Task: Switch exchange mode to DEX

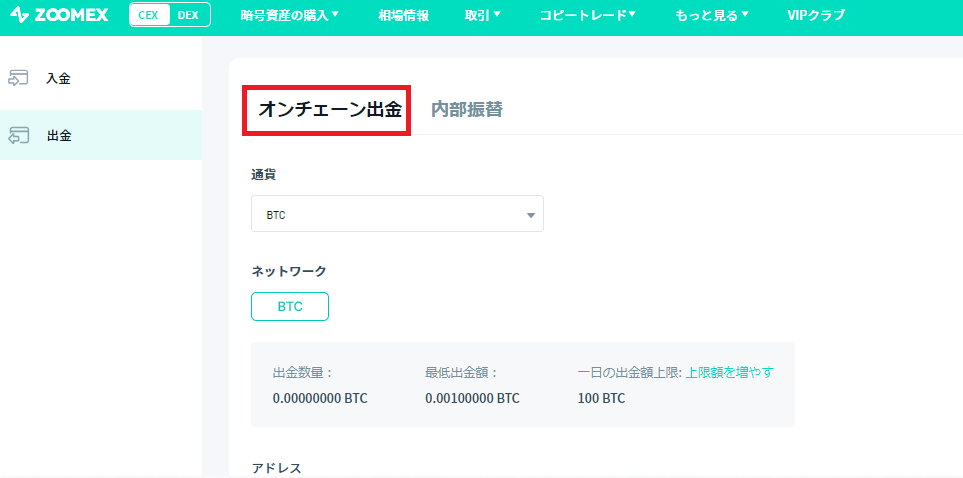Action: tap(189, 15)
